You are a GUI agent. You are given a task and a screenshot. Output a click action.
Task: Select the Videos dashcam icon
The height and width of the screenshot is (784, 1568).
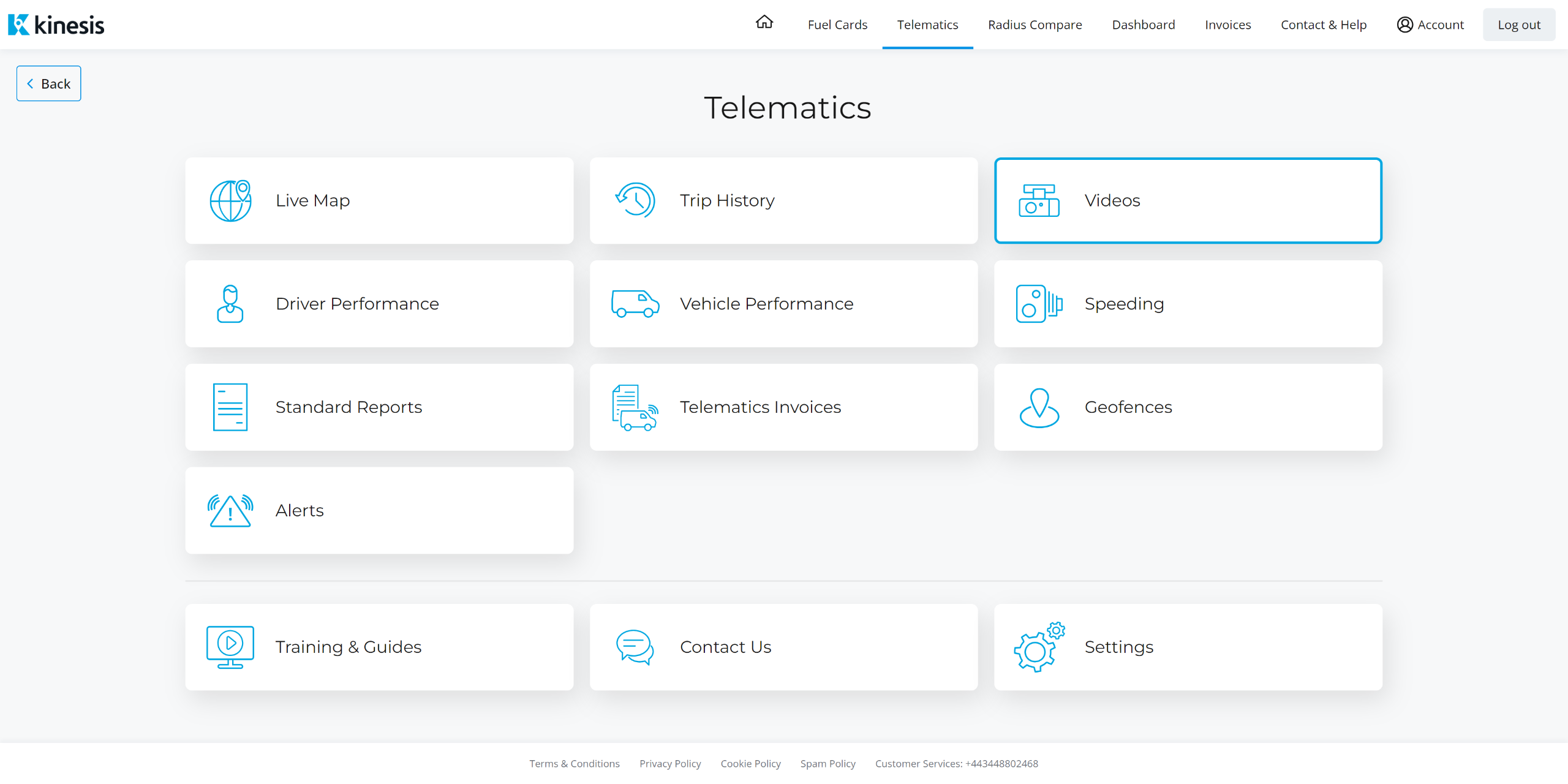click(1039, 200)
